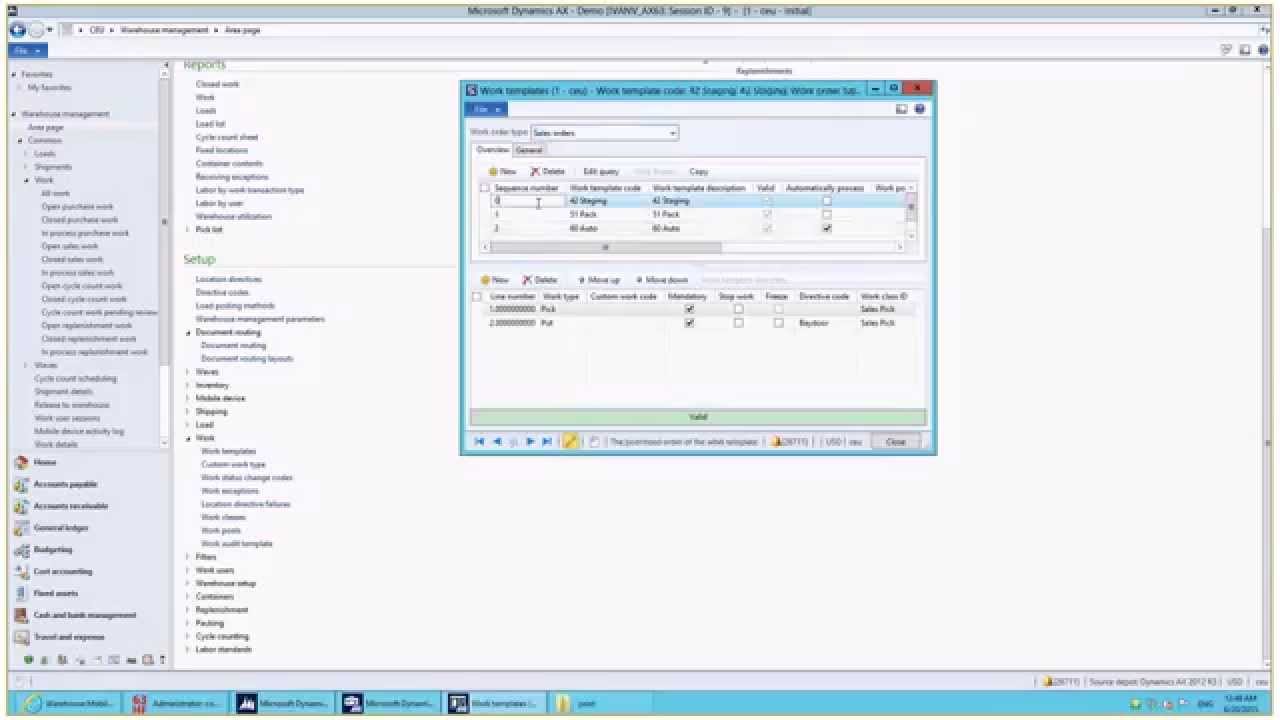Viewport: 1280px width, 720px height.
Task: Expand Replenishment under Setup
Action: coord(187,610)
